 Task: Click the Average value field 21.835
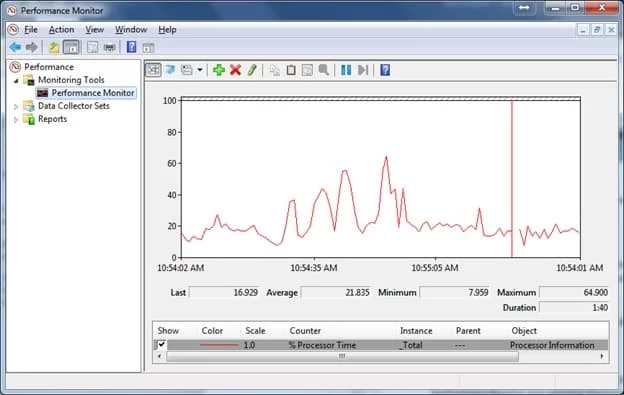pyautogui.click(x=335, y=292)
